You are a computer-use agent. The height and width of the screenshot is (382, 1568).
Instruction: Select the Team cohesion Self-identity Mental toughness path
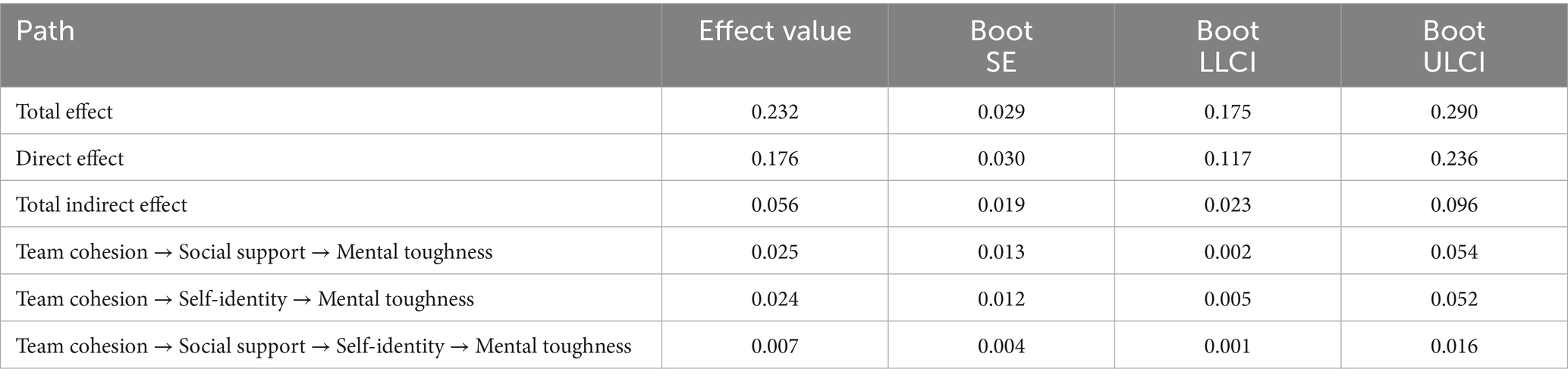click(x=245, y=299)
